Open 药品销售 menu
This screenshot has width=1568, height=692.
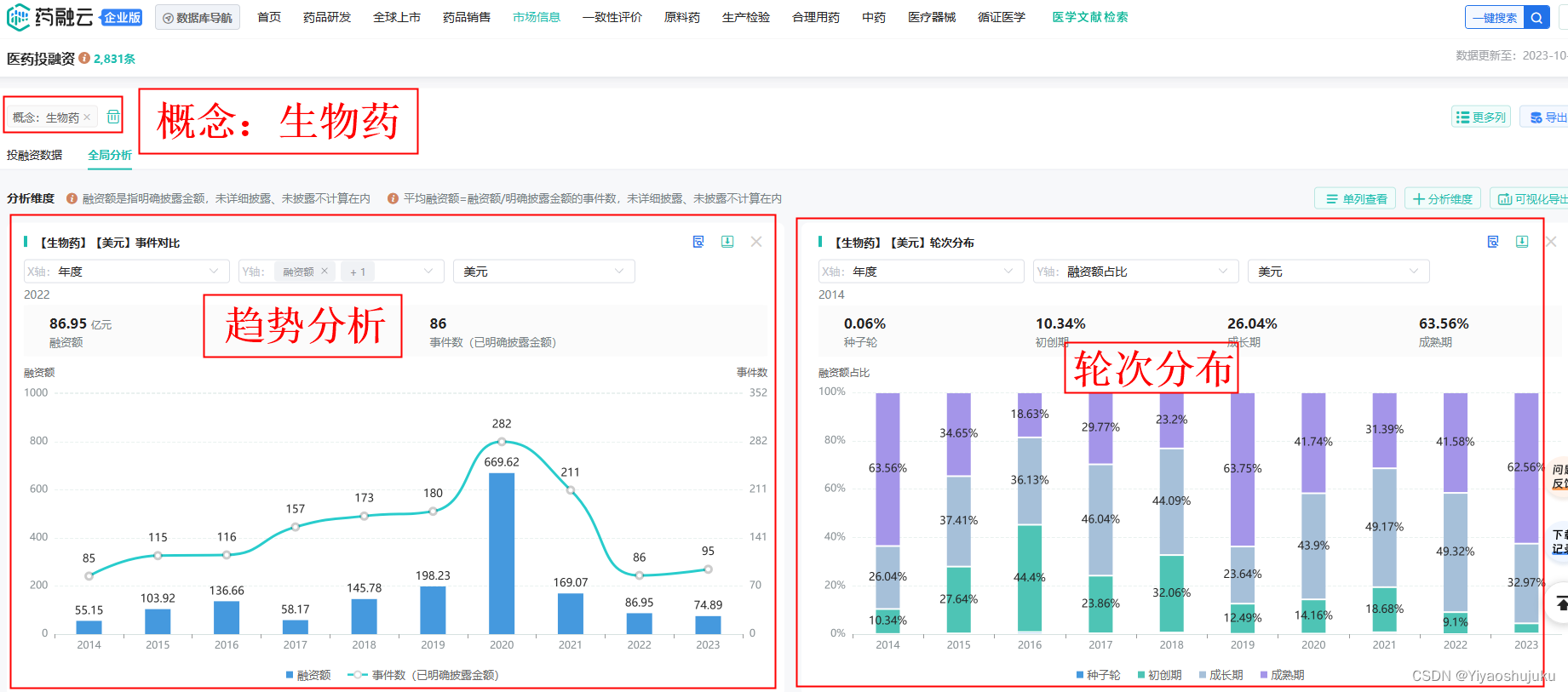coord(467,17)
